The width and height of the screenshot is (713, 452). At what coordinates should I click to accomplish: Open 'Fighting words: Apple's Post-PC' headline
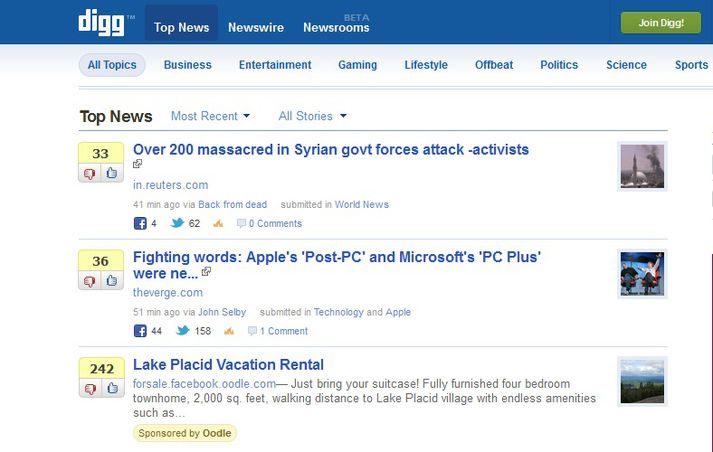tap(336, 265)
